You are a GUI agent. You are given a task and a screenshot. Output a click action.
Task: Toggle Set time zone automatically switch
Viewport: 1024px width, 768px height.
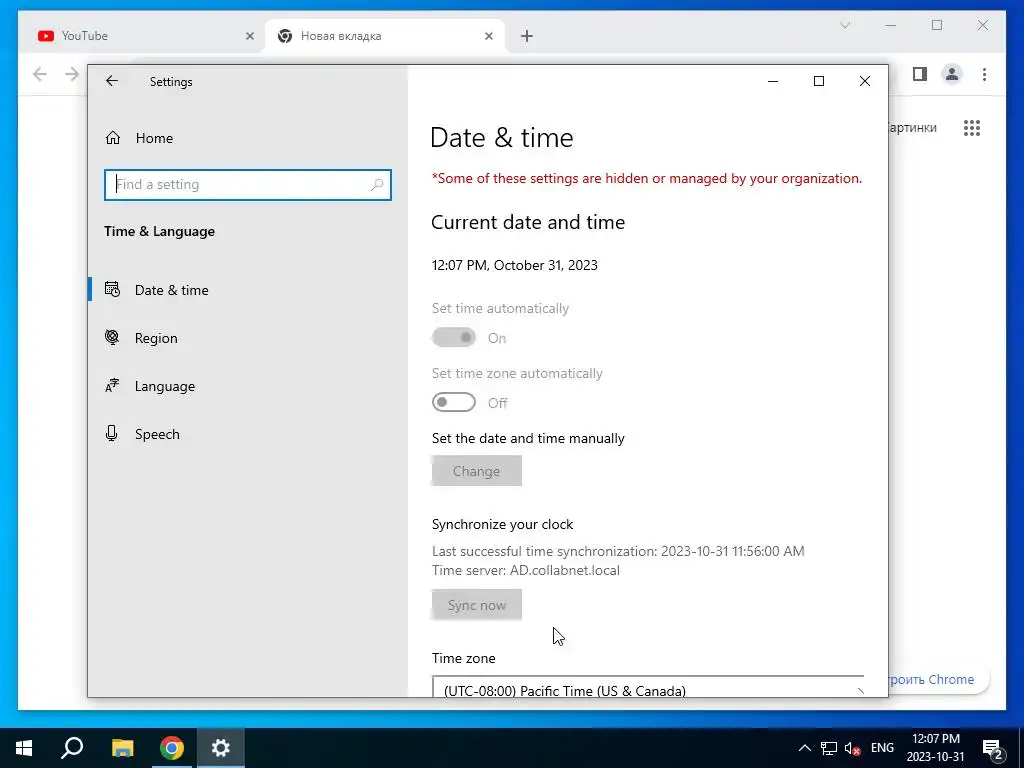pyautogui.click(x=454, y=402)
